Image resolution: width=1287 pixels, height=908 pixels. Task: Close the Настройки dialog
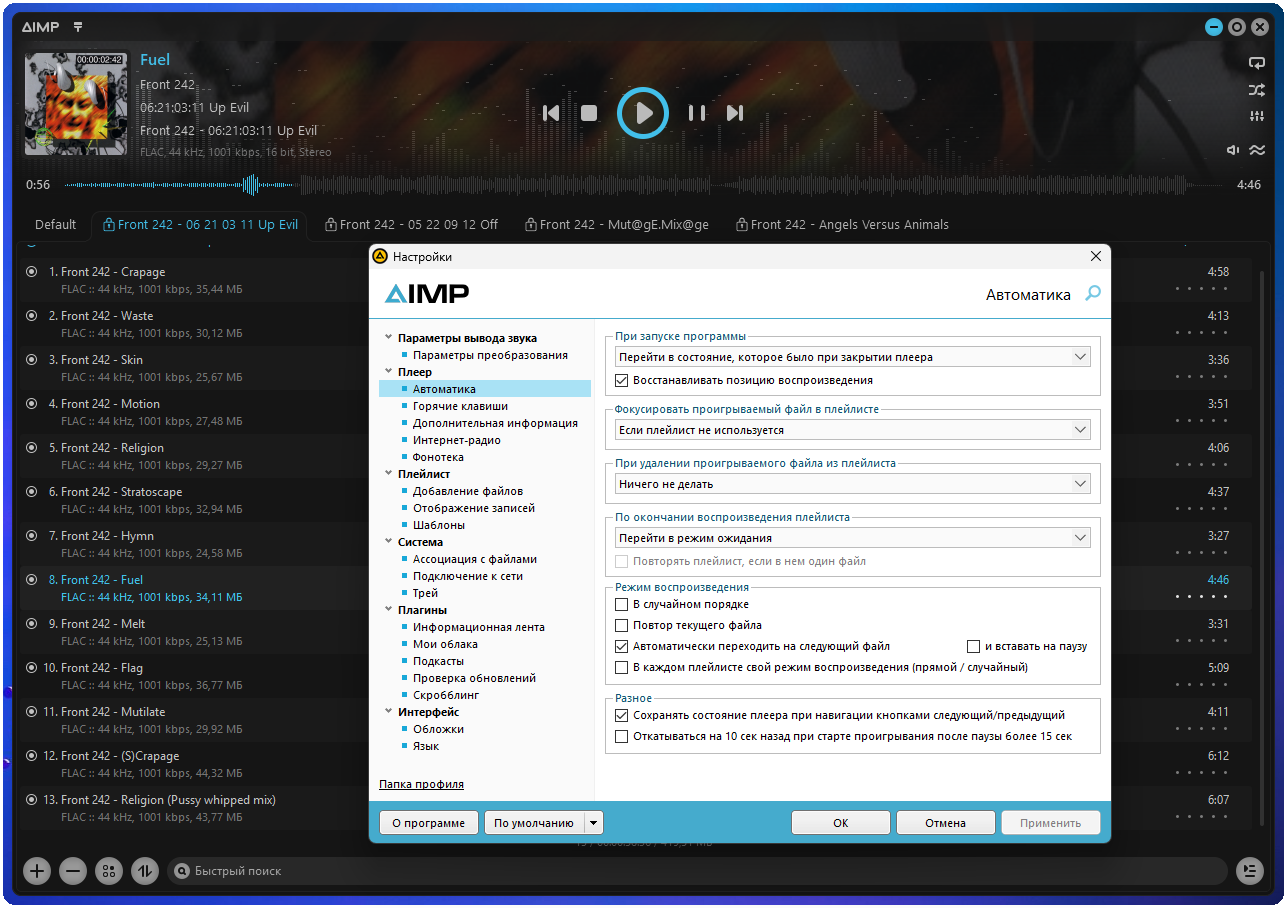click(x=1096, y=257)
